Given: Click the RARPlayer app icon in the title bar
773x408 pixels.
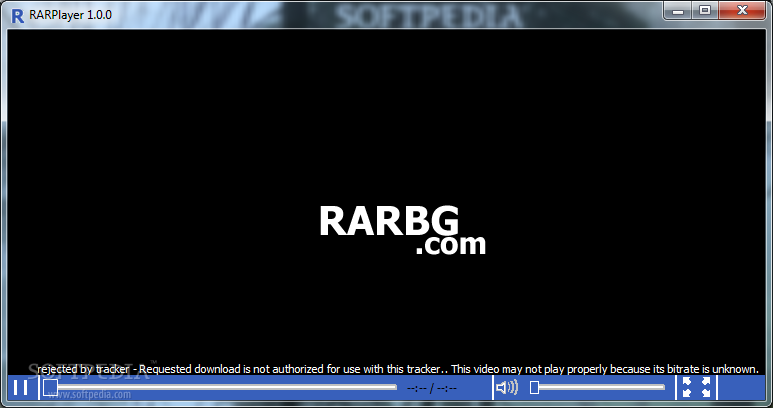Looking at the screenshot, I should point(17,16).
